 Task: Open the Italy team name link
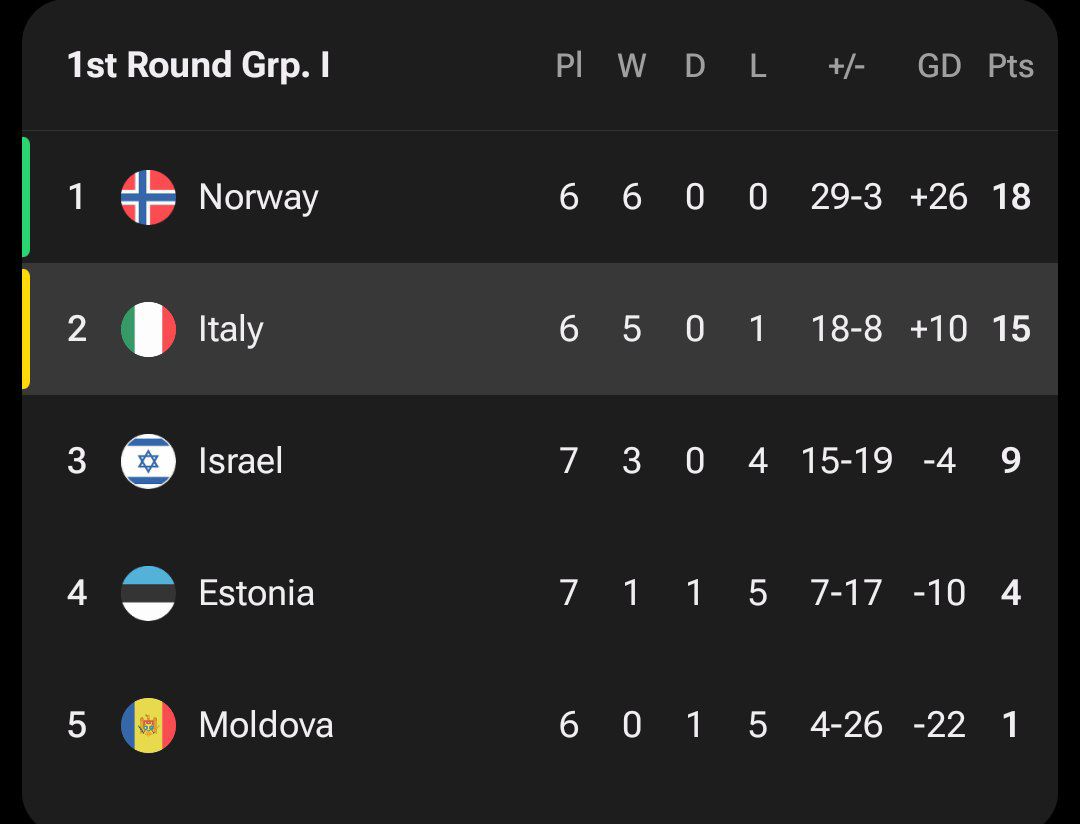[231, 329]
